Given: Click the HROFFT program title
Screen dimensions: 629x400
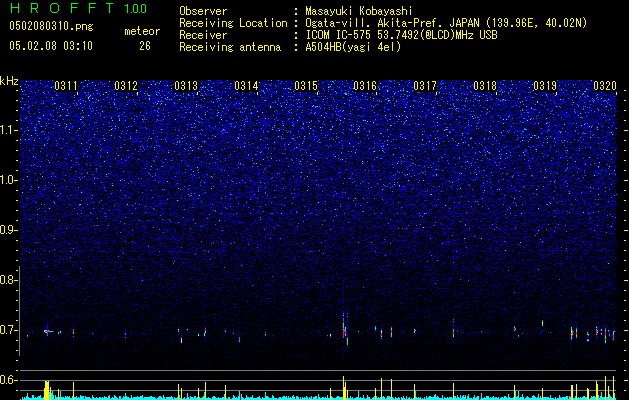Looking at the screenshot, I should pyautogui.click(x=62, y=8).
